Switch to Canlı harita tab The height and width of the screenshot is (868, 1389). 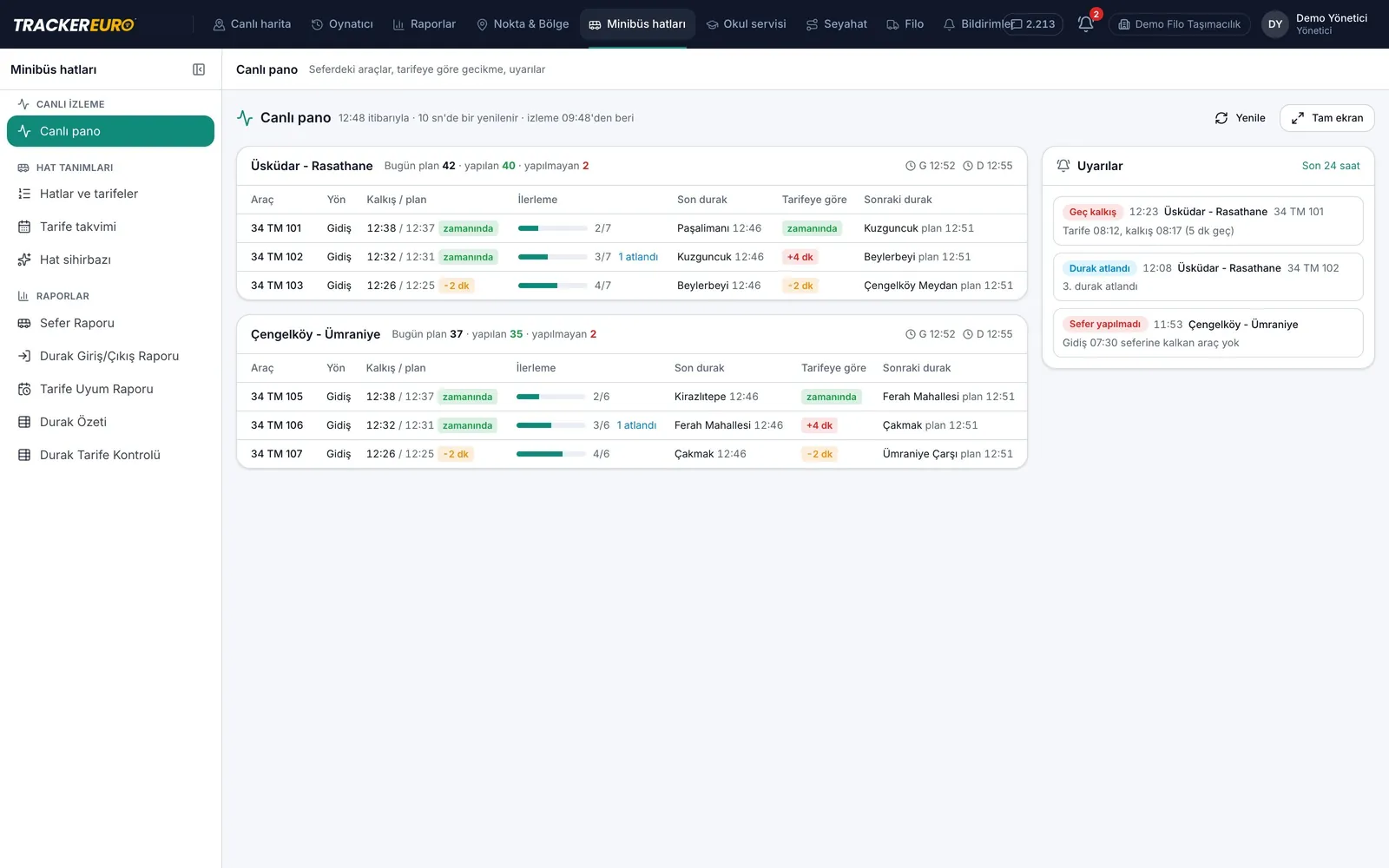tap(252, 24)
